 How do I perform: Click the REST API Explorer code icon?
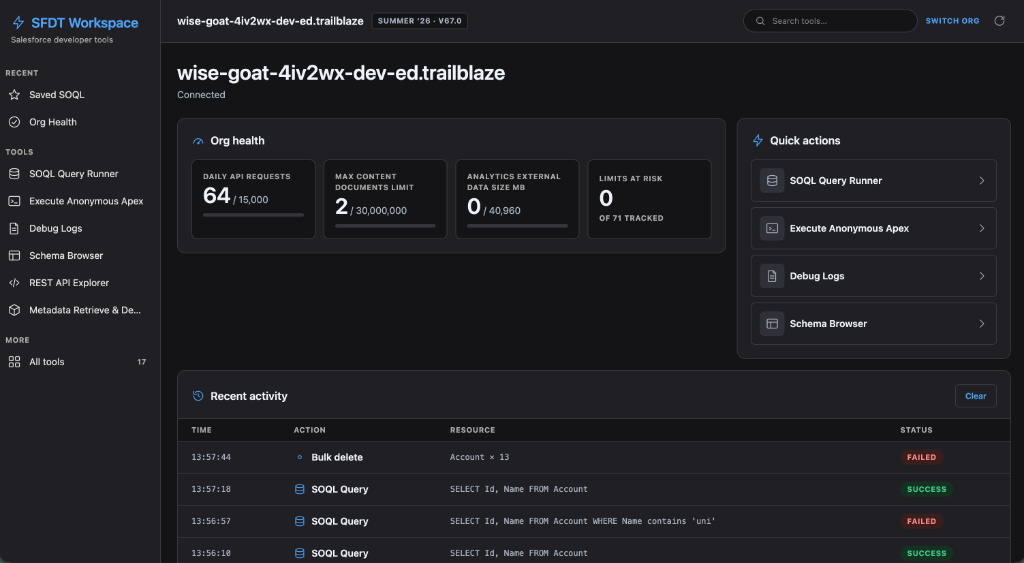click(14, 283)
